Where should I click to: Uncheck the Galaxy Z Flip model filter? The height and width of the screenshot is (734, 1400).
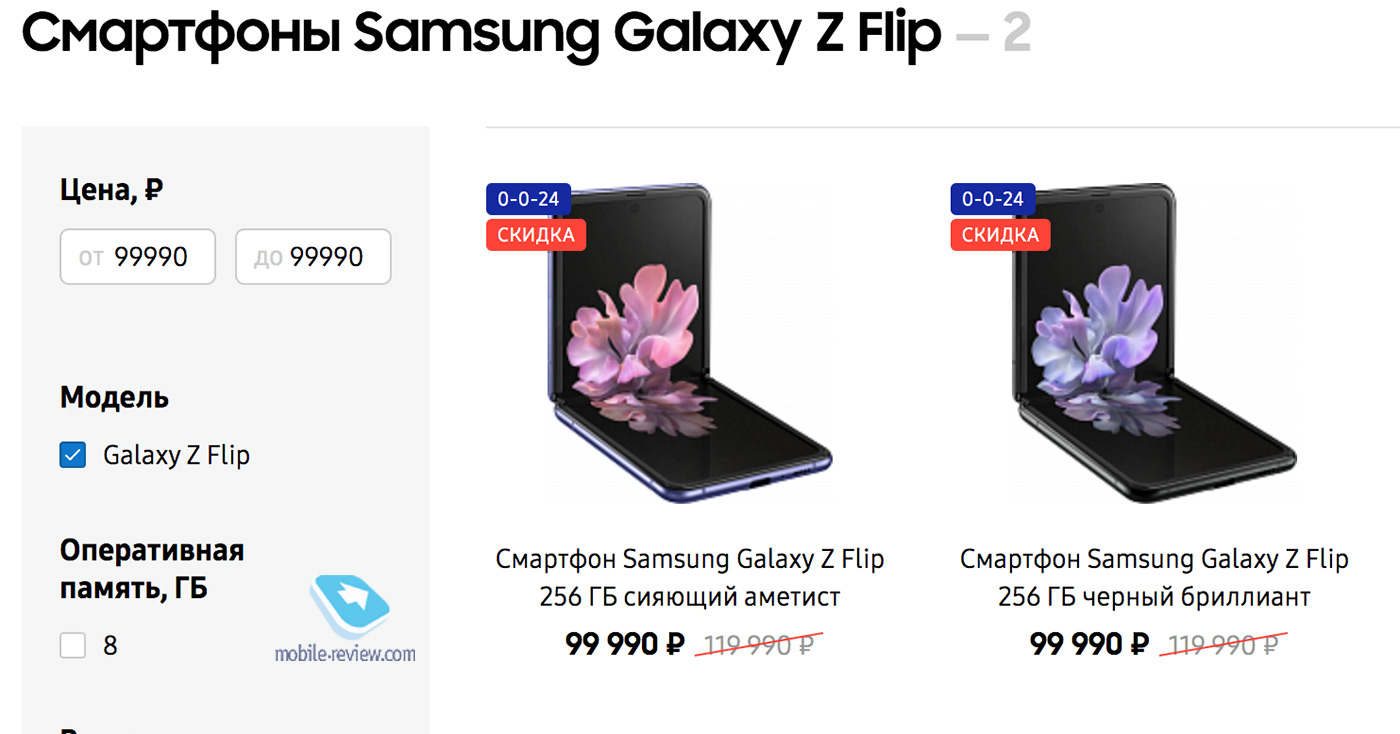73,456
